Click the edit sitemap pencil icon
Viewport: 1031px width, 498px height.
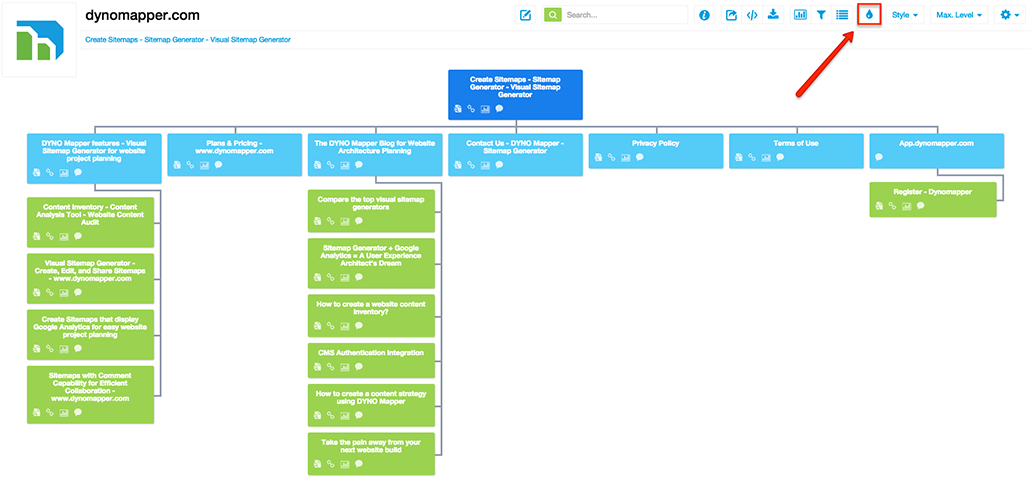pyautogui.click(x=525, y=14)
